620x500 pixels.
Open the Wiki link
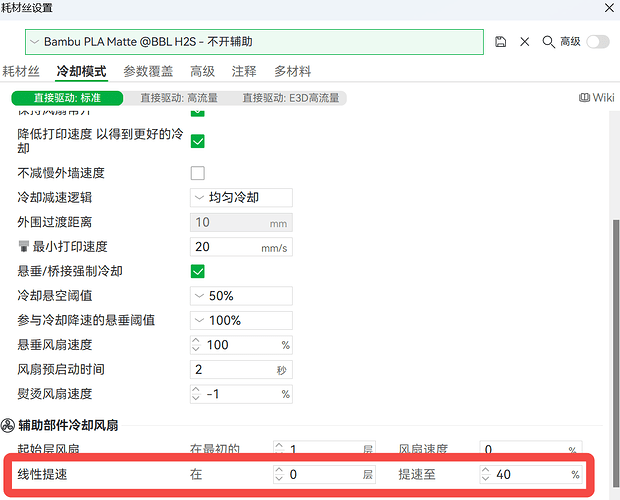[x=597, y=98]
